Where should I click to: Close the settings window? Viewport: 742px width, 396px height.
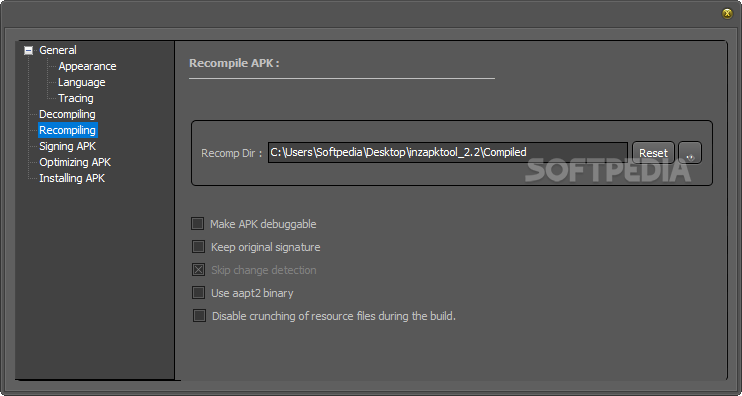coord(727,14)
